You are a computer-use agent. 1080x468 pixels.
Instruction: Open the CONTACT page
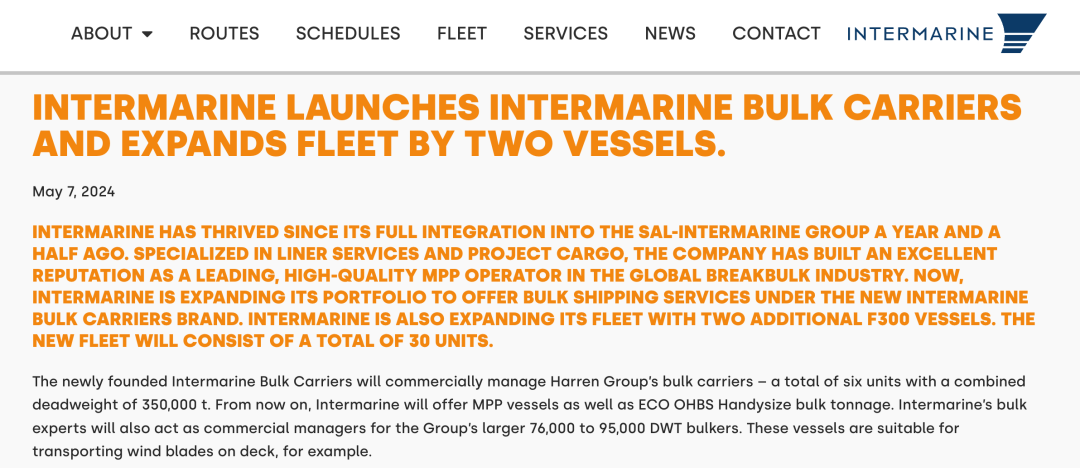776,33
